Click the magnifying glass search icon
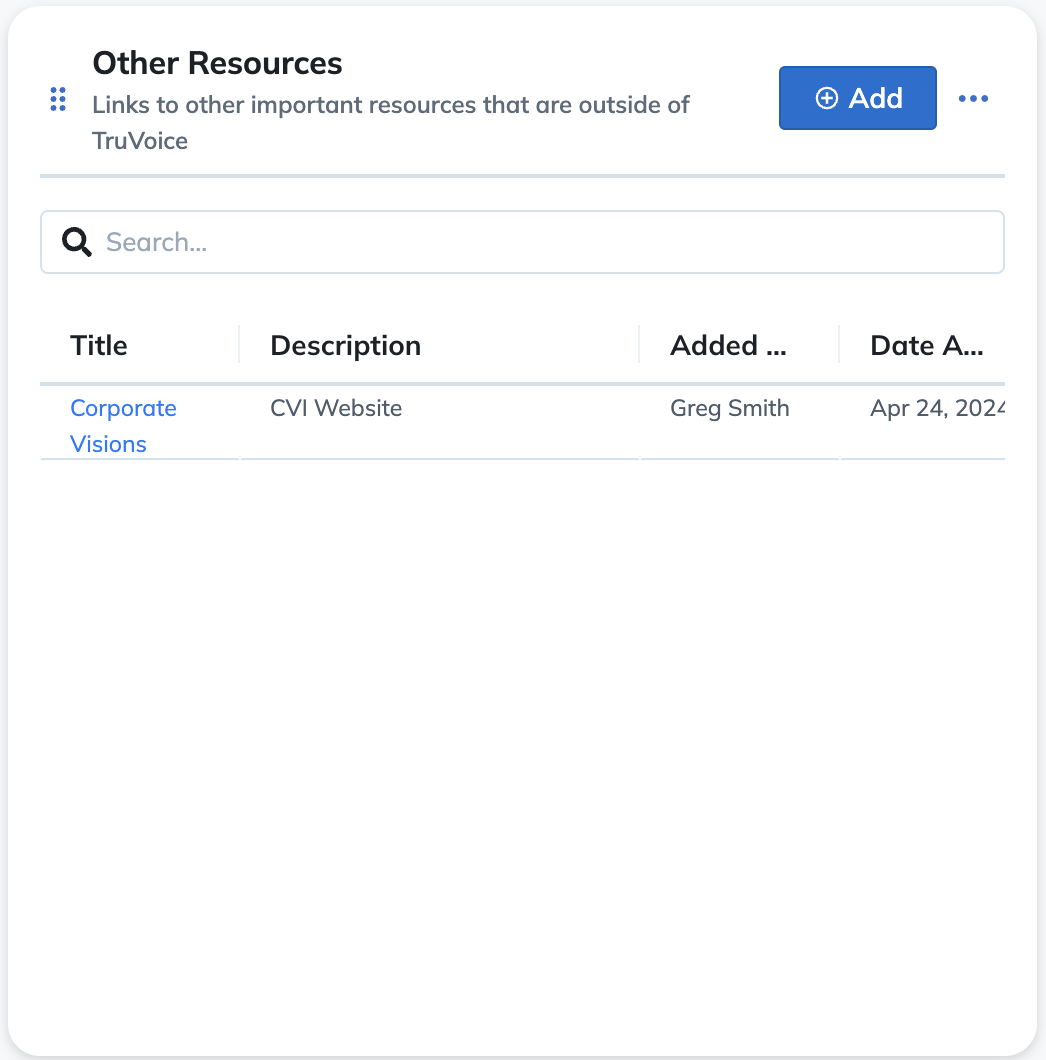Image resolution: width=1046 pixels, height=1060 pixels. pyautogui.click(x=76, y=242)
